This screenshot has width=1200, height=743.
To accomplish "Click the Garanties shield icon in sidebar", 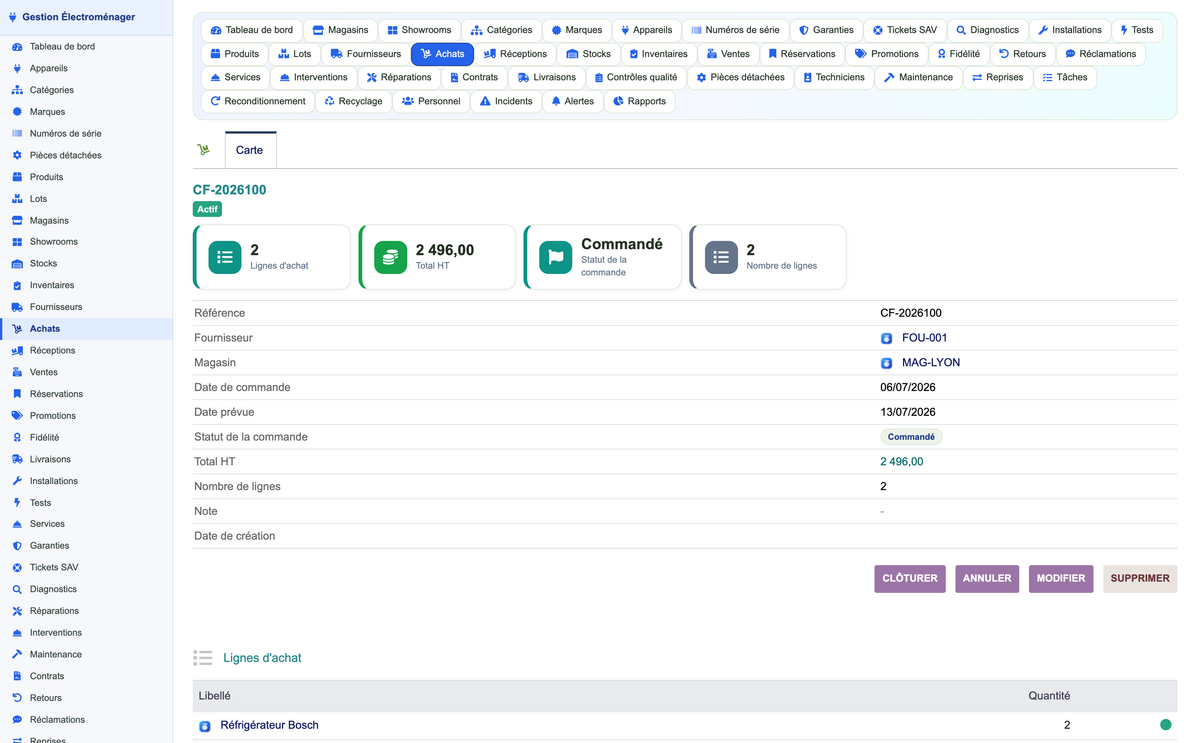I will click(17, 546).
